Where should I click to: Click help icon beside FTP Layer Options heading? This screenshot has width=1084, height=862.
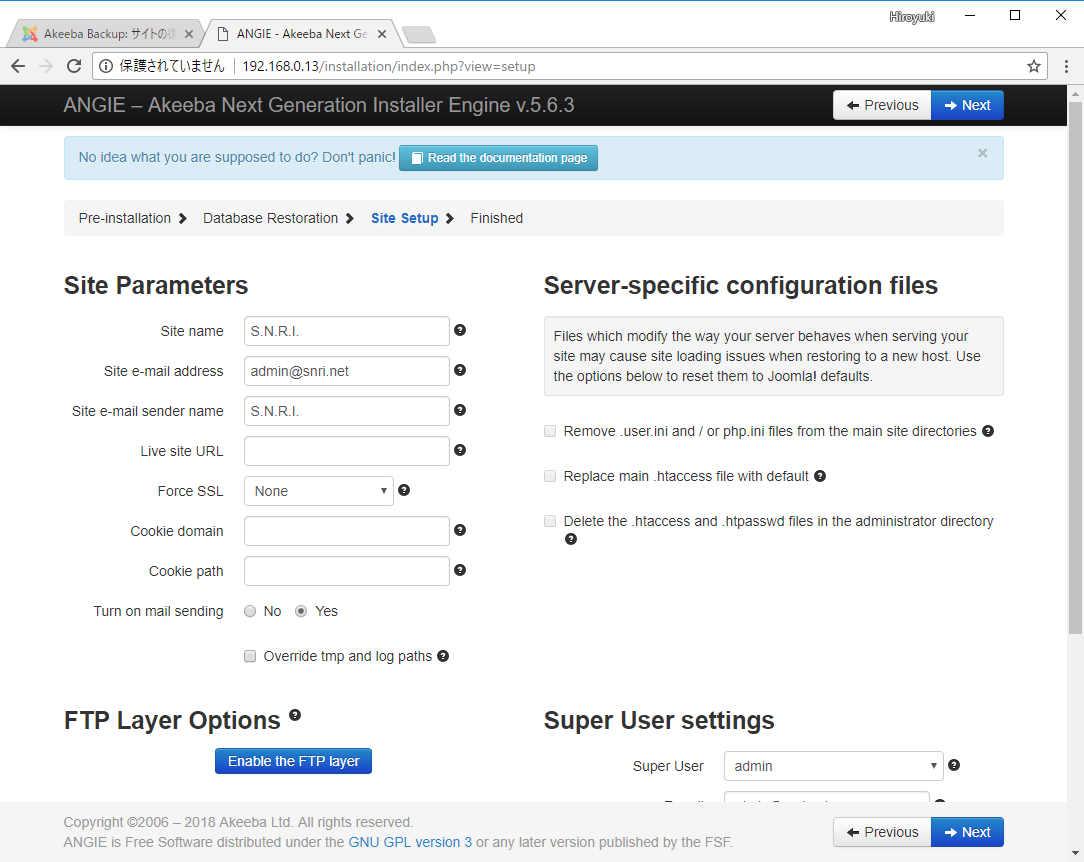(x=295, y=715)
